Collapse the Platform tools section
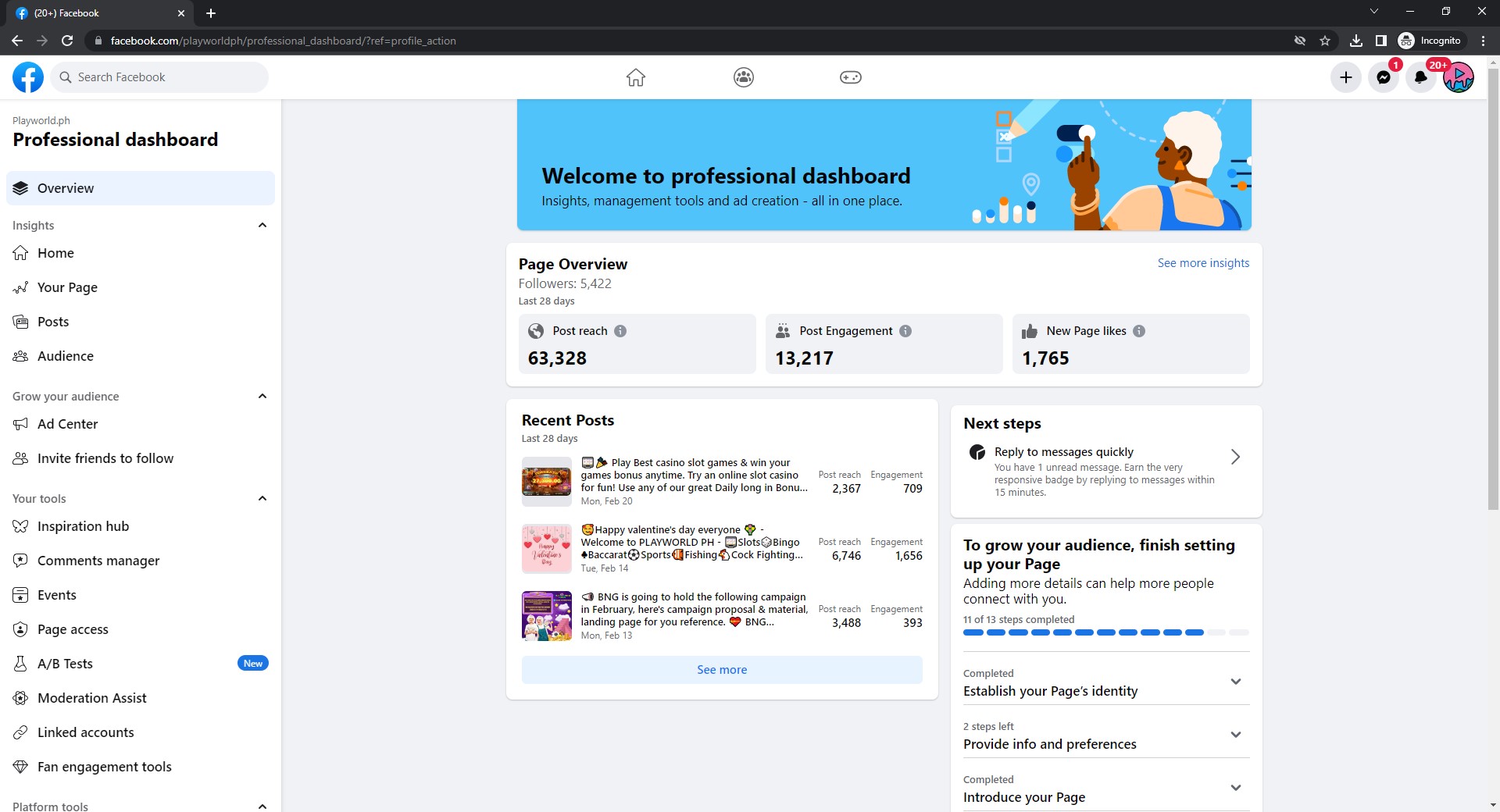This screenshot has width=1500, height=812. tap(262, 807)
